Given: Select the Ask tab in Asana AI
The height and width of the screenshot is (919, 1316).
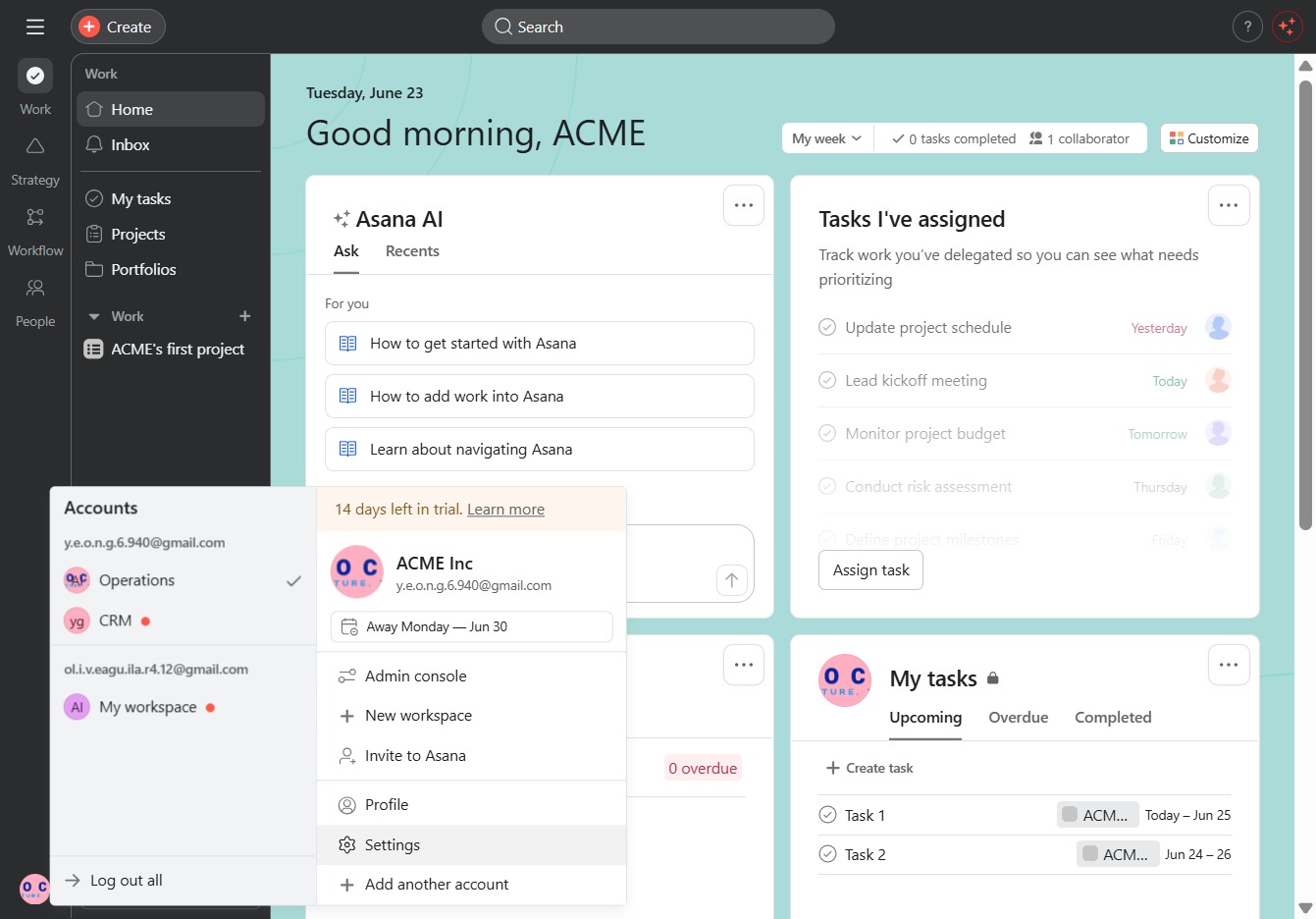Looking at the screenshot, I should [x=346, y=251].
